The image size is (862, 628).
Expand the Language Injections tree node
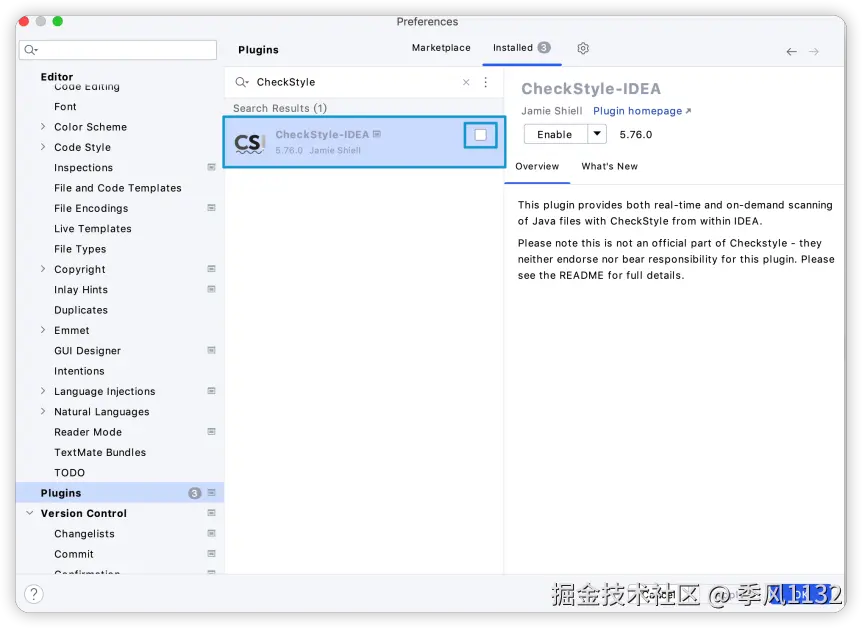pos(43,391)
